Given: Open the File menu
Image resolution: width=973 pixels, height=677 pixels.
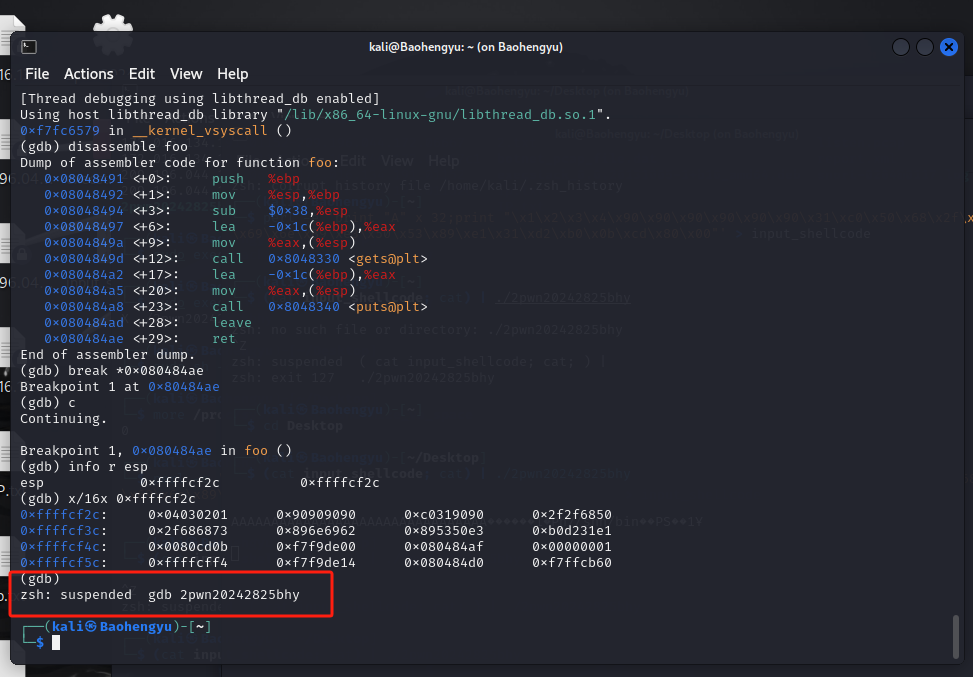Looking at the screenshot, I should pyautogui.click(x=37, y=74).
